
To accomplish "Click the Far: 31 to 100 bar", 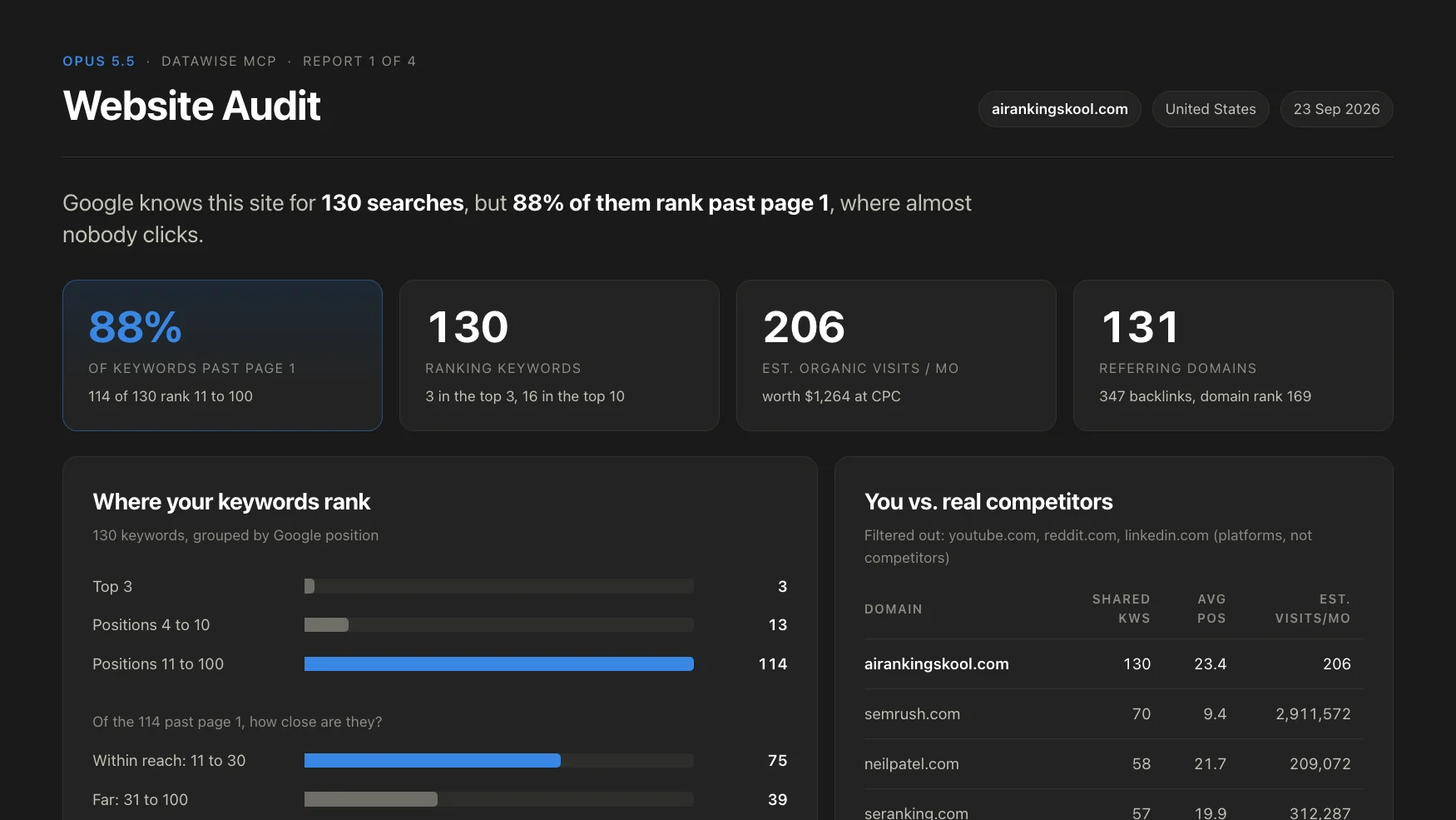I will pos(499,799).
